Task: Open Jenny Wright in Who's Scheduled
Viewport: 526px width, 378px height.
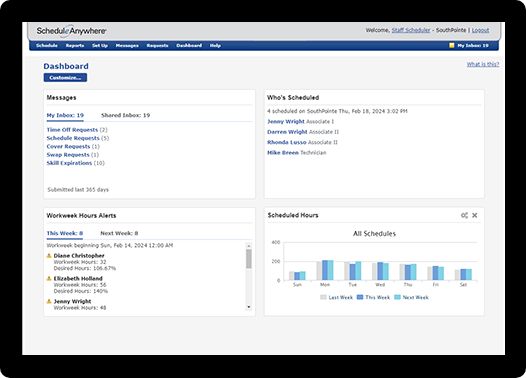Action: (286, 121)
